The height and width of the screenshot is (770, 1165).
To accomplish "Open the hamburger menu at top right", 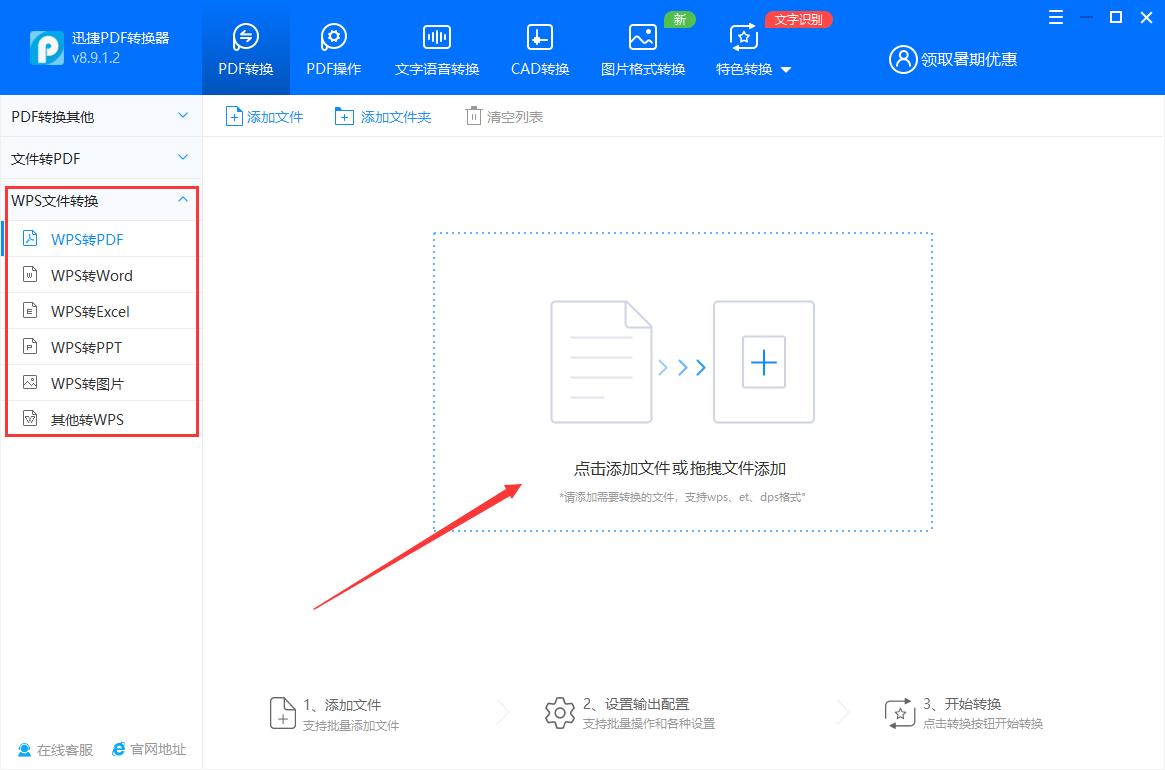I will (1055, 17).
